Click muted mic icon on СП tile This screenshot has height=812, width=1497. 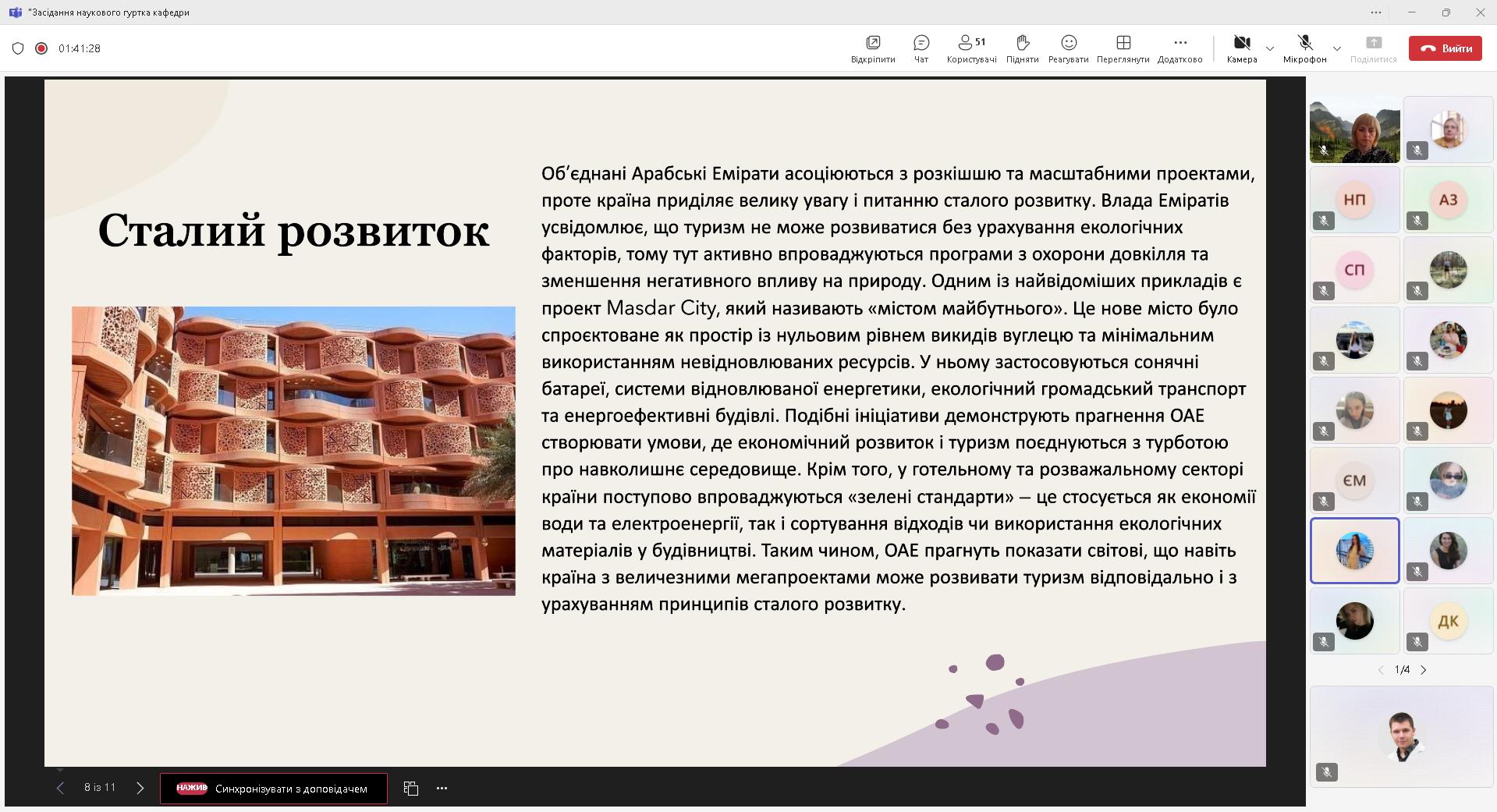tap(1324, 291)
